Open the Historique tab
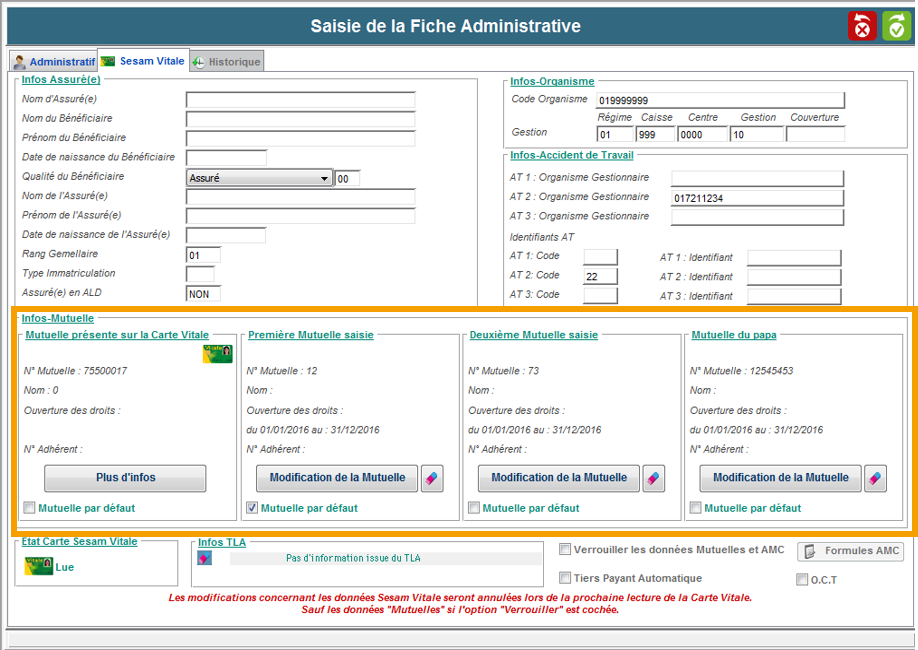 (227, 62)
